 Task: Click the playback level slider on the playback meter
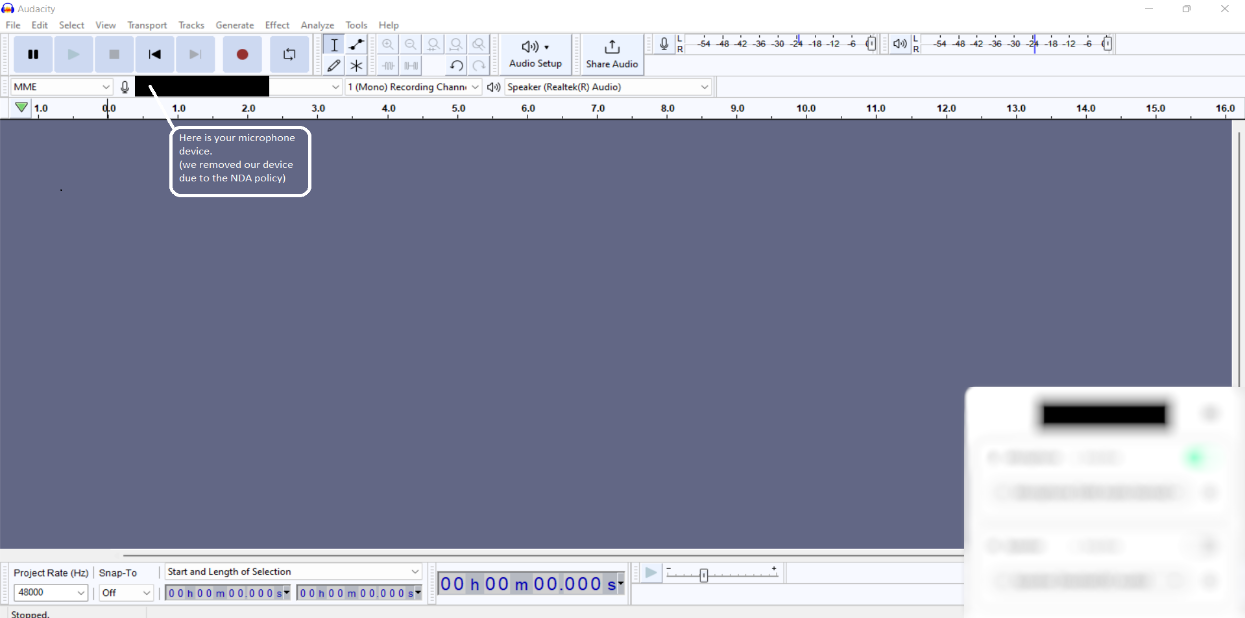click(x=1107, y=44)
